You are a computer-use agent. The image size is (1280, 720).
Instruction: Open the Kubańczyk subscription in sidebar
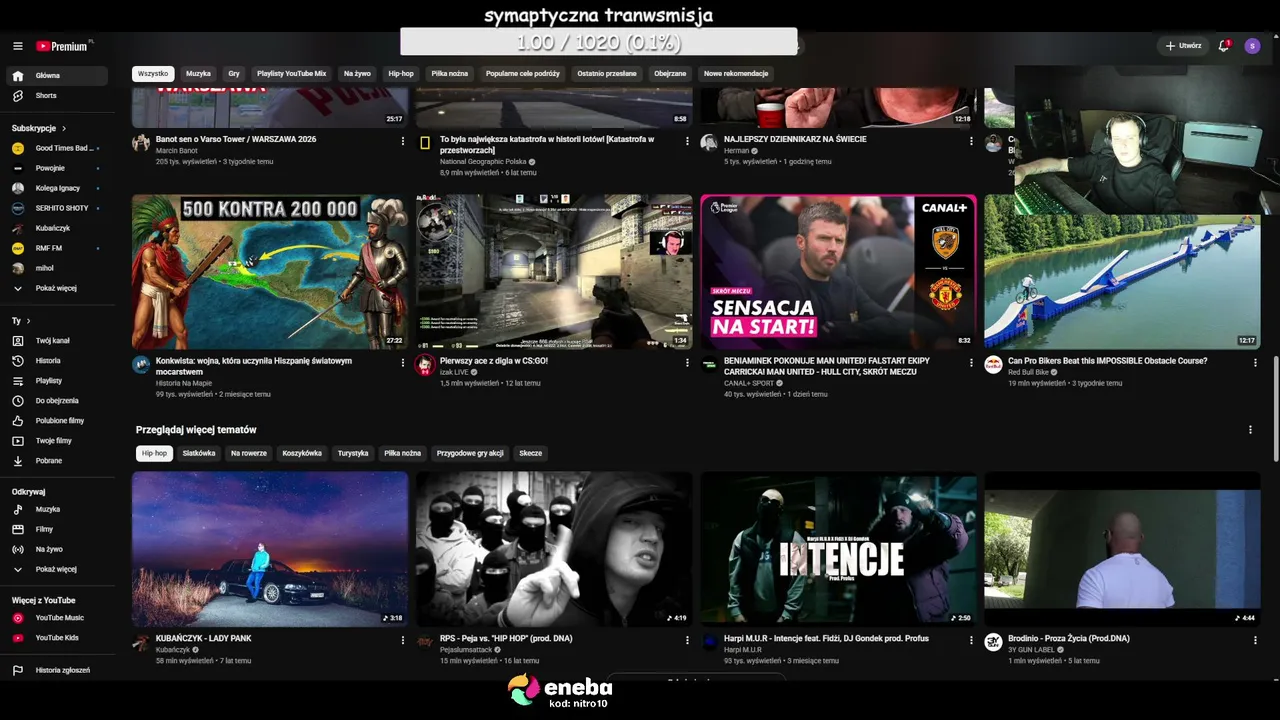click(53, 229)
